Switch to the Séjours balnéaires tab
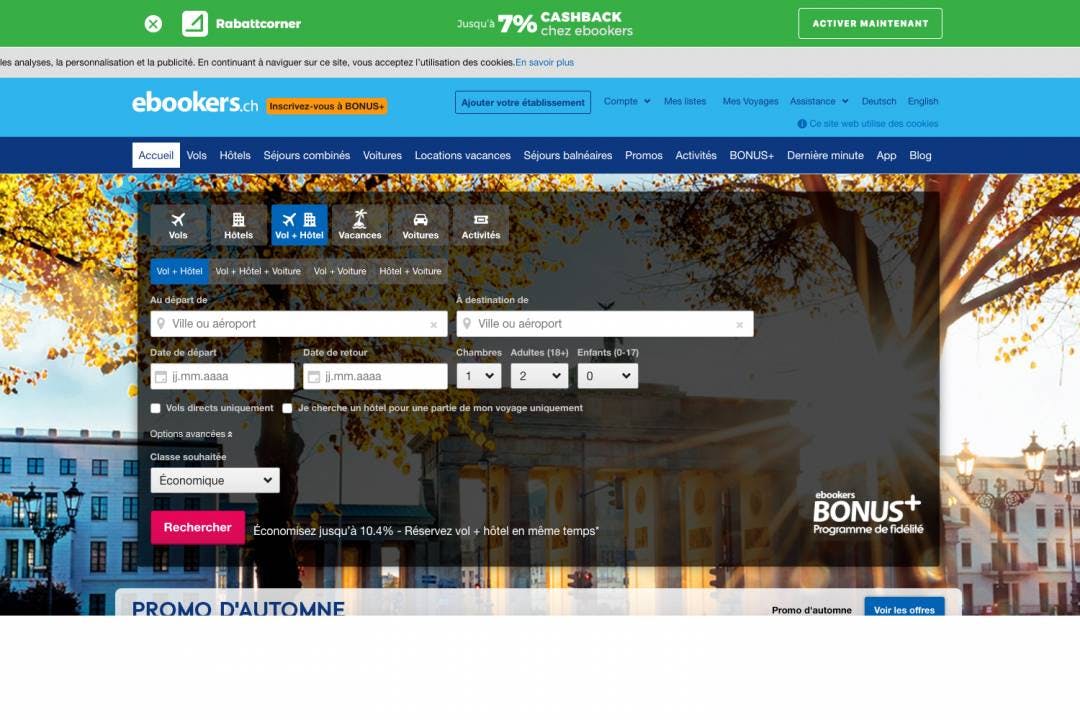 click(x=567, y=155)
